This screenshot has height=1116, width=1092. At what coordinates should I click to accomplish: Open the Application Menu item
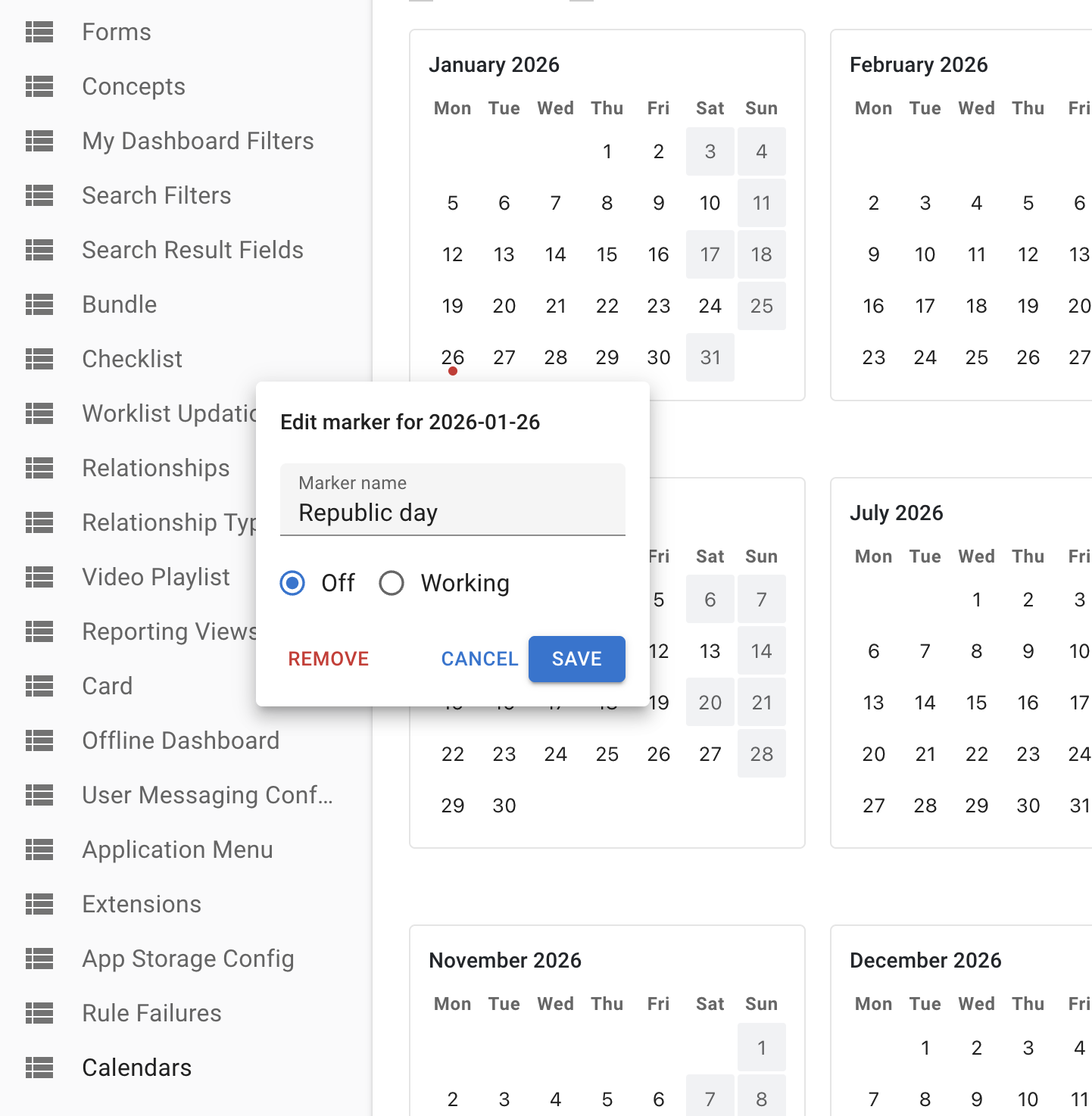click(x=177, y=849)
